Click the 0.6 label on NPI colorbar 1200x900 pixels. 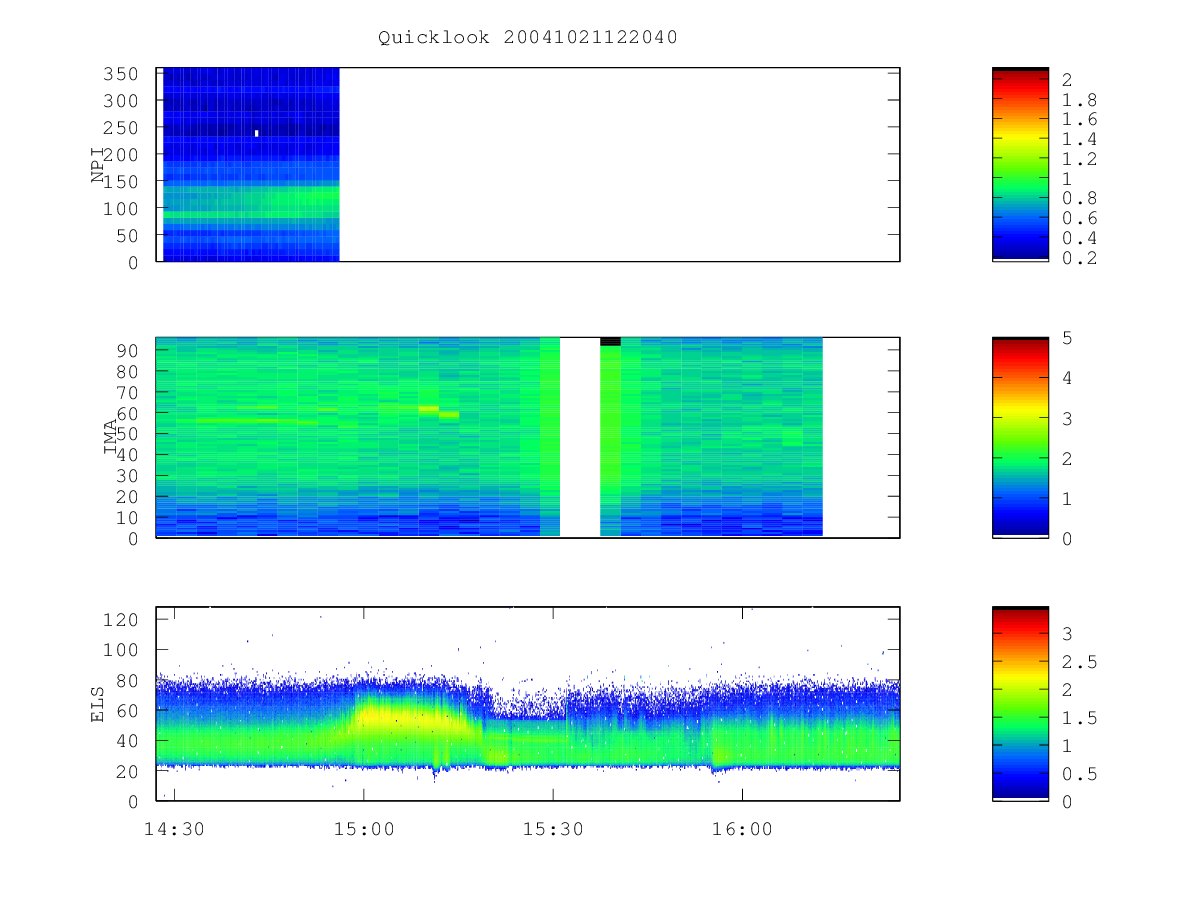pos(1079,219)
